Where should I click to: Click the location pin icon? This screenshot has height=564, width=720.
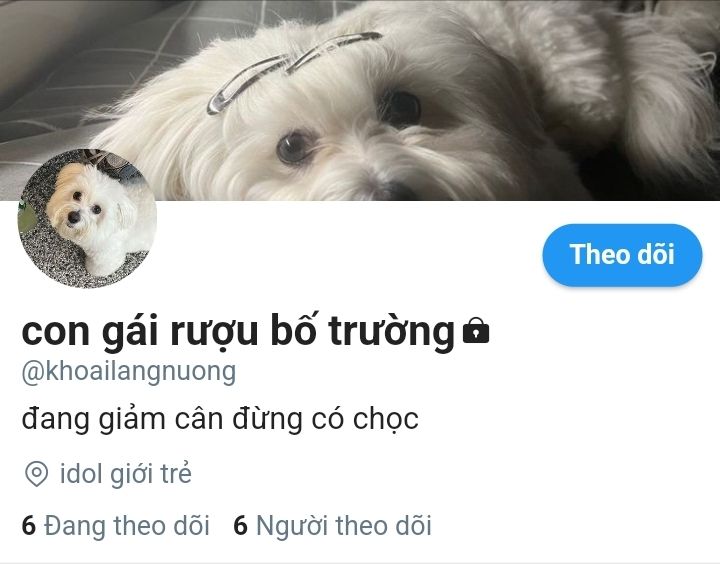36,474
